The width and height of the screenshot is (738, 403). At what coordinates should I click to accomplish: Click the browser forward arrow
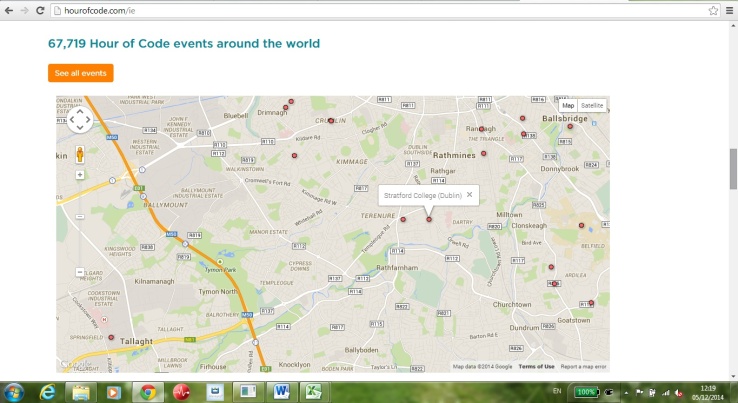coord(24,10)
